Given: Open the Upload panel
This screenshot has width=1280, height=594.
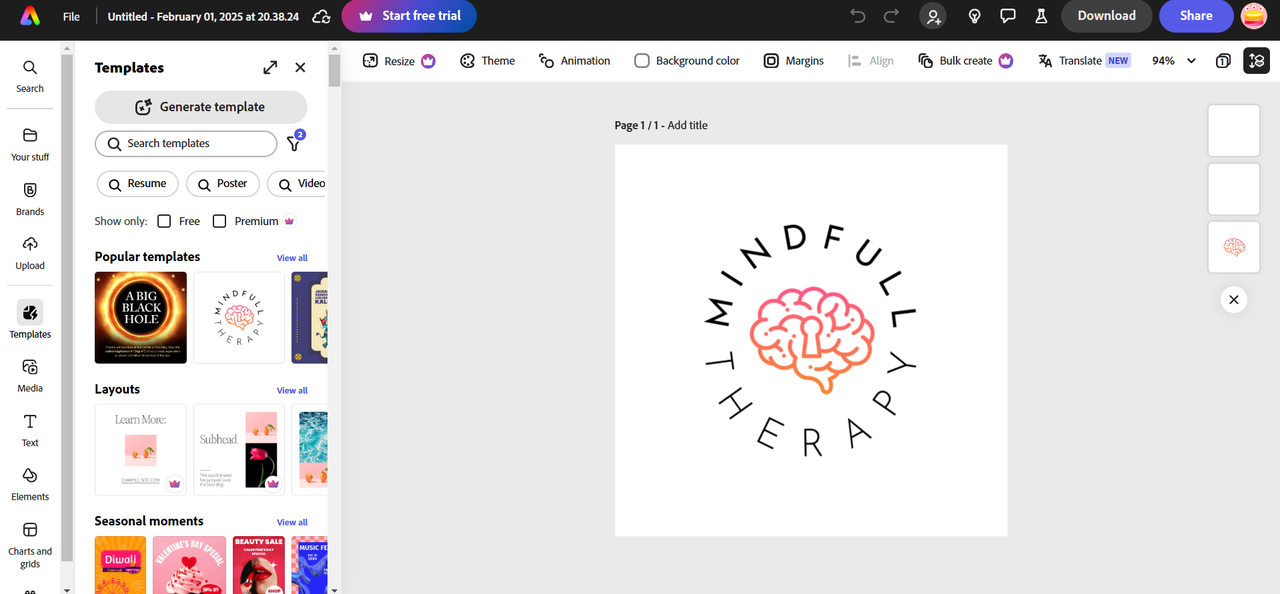Looking at the screenshot, I should pos(30,253).
